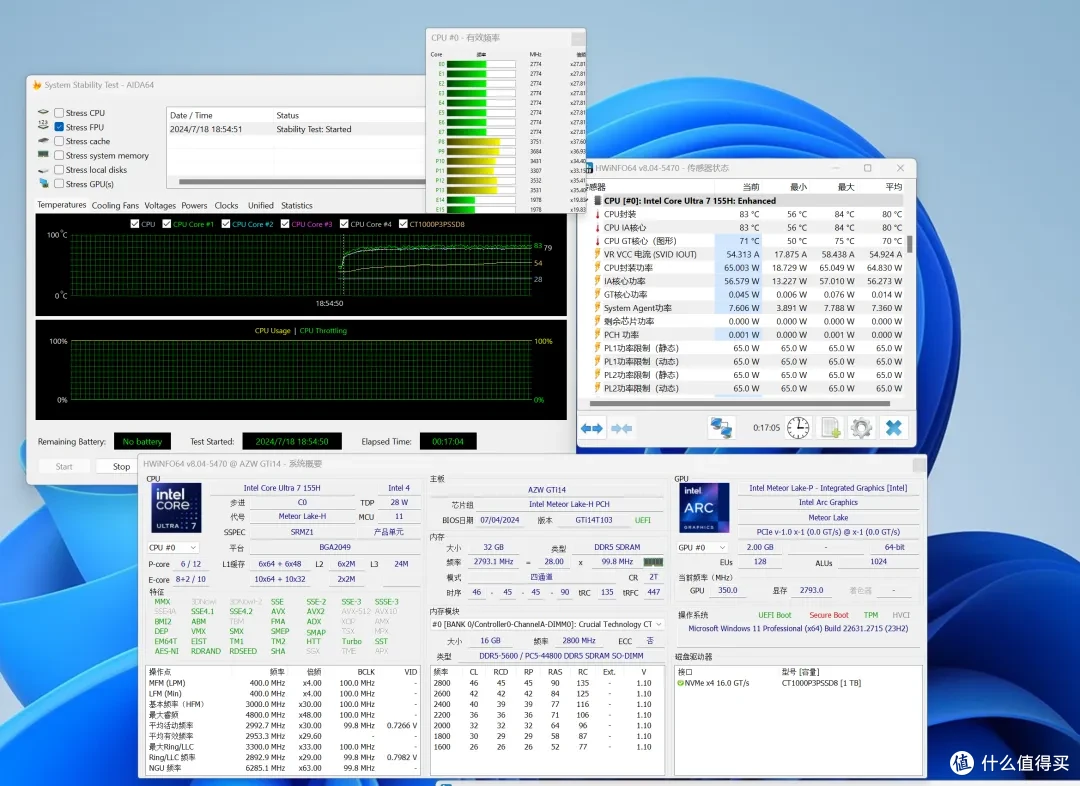Viewport: 1080px width, 786px height.
Task: Click the 123 icon beside Stress FPU
Action: (x=43, y=126)
